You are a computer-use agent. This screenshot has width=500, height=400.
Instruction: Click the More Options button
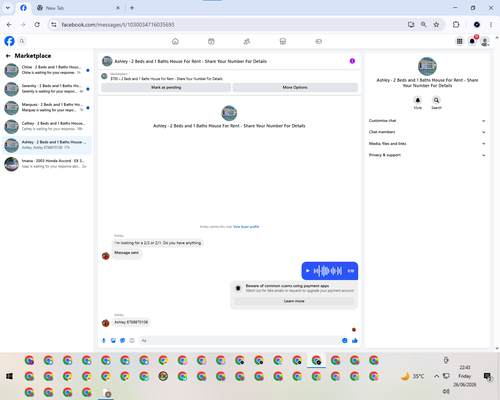coord(295,87)
